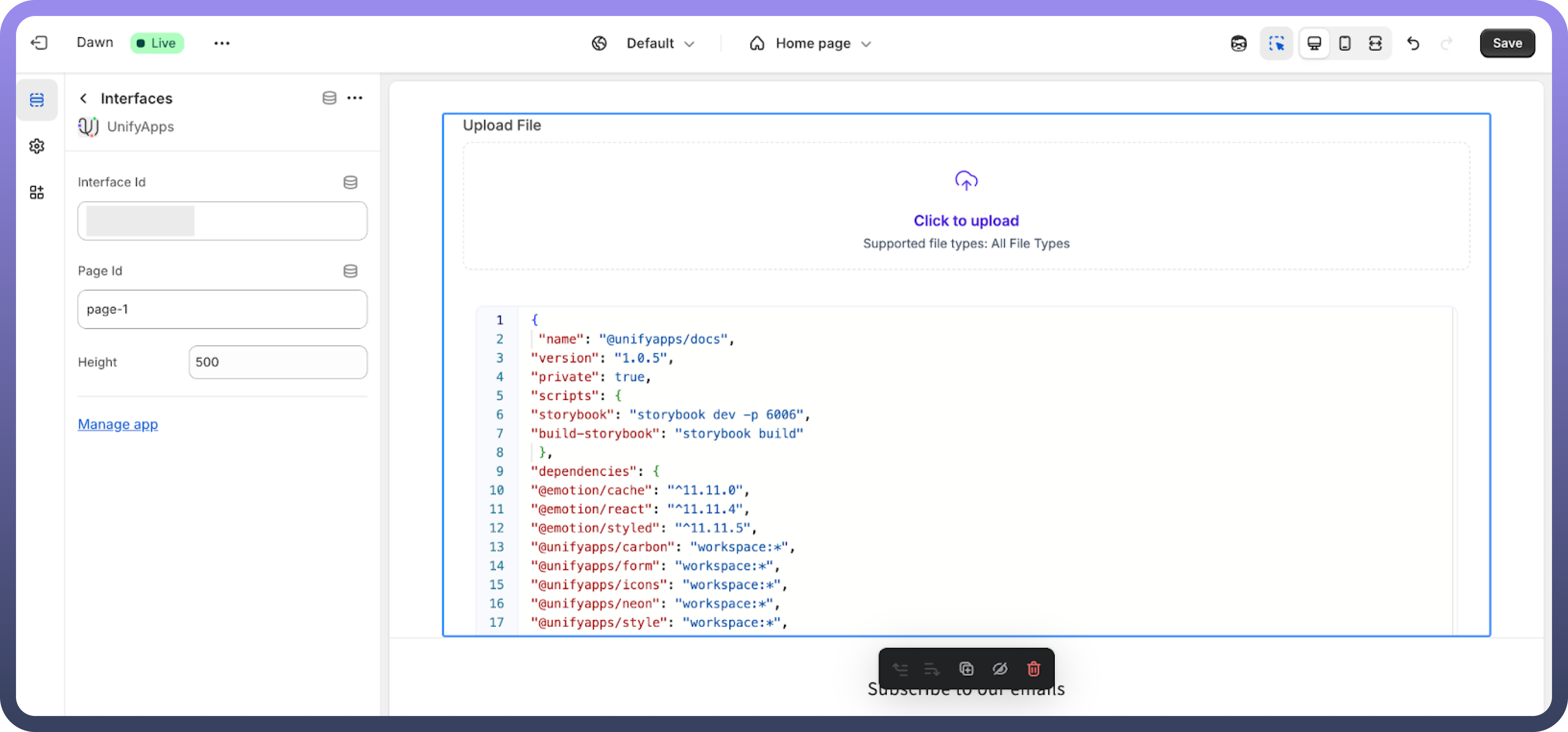Open Interfaces block options menu
Image resolution: width=1568 pixels, height=732 pixels.
point(355,98)
